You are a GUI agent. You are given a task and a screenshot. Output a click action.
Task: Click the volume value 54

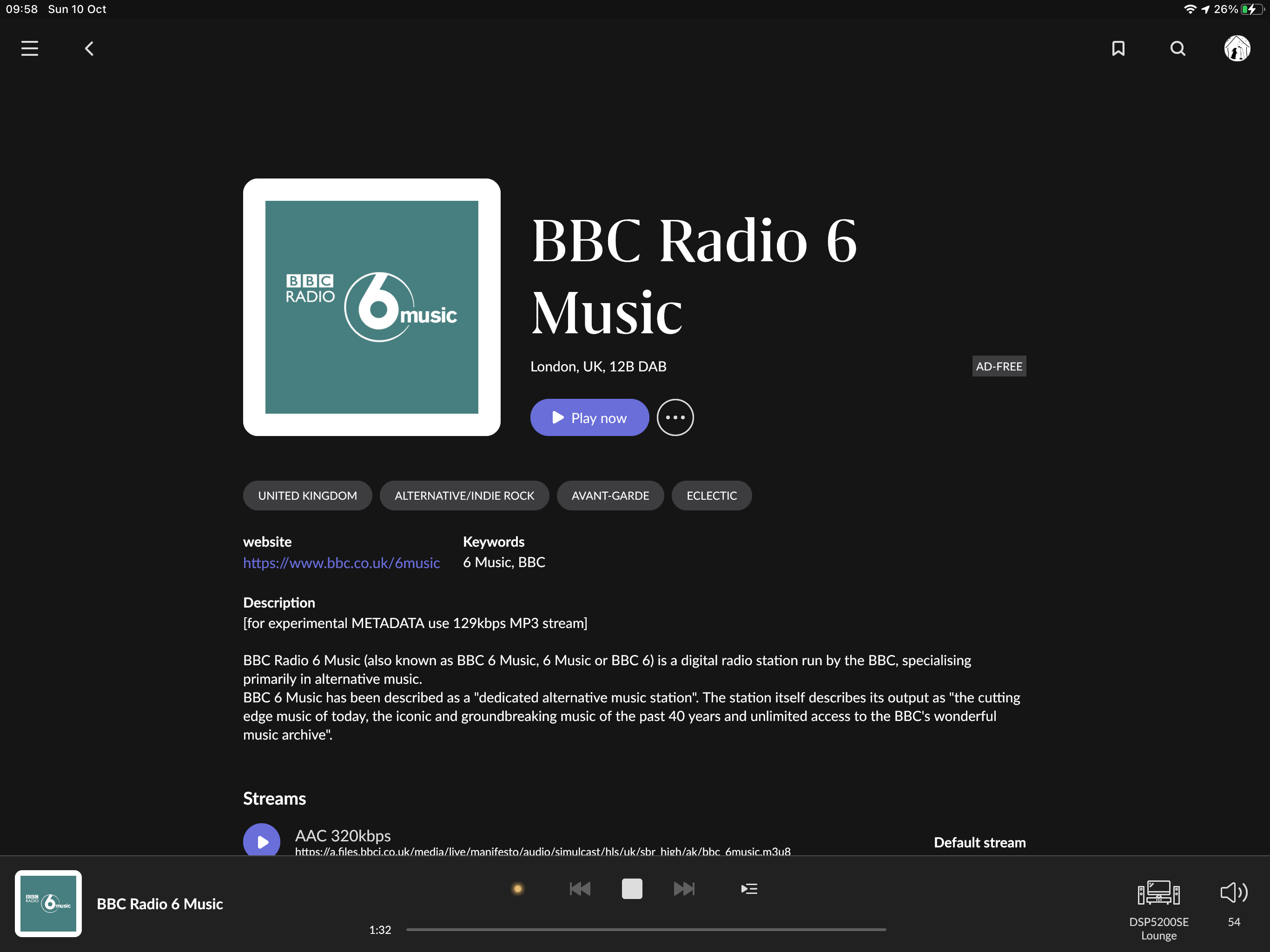pyautogui.click(x=1234, y=922)
